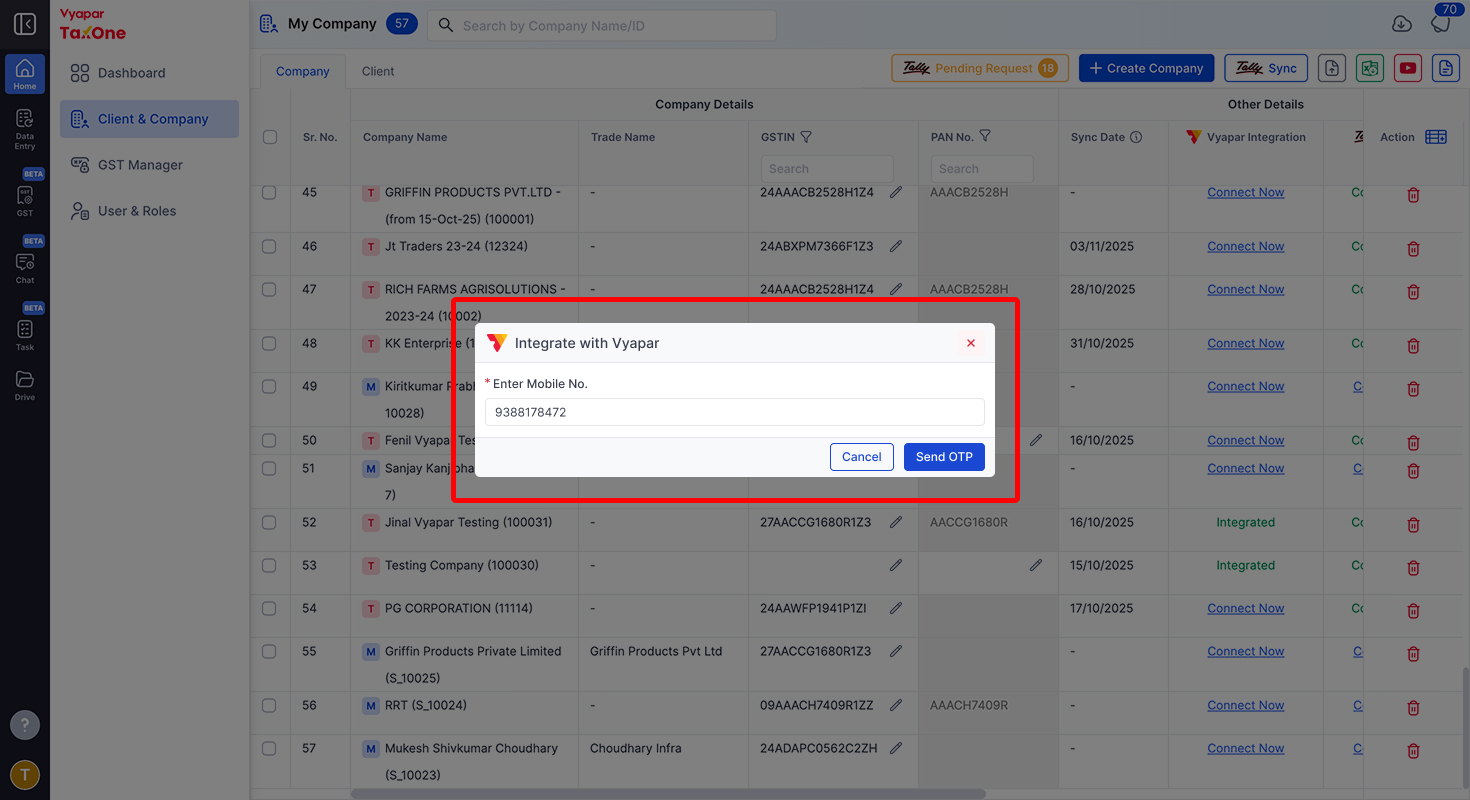Open Client & Company menu item
Viewport: 1470px width, 800px height.
tap(149, 119)
